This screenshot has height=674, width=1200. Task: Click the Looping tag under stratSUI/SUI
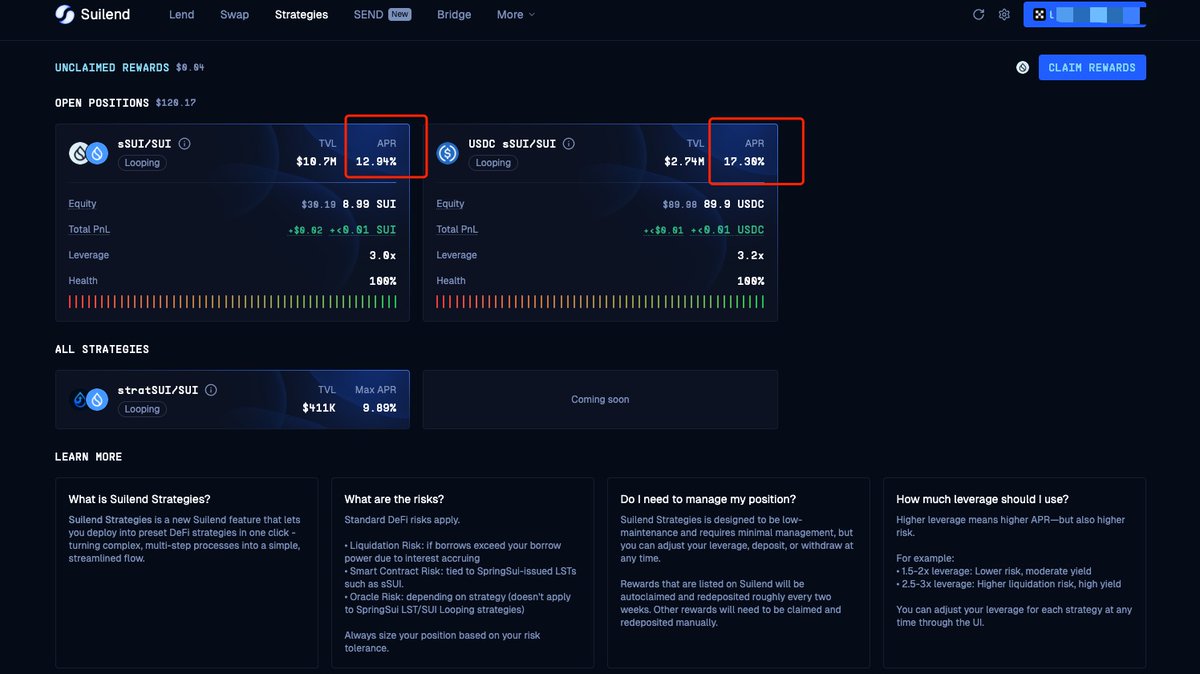(x=142, y=409)
